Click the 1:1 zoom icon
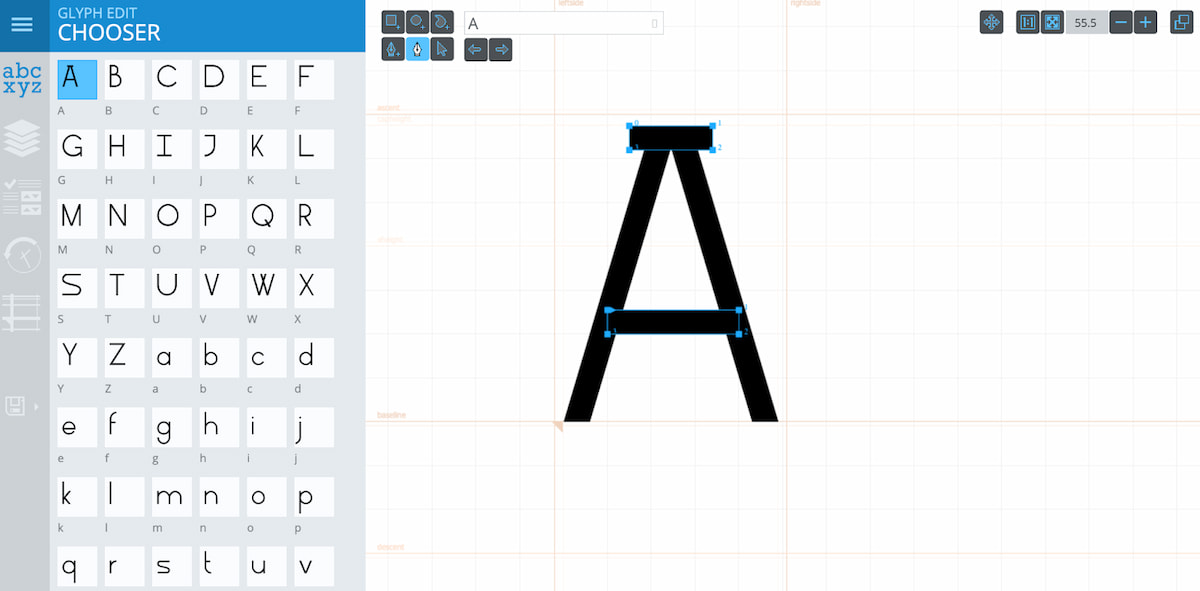The width and height of the screenshot is (1200, 591). coord(1030,22)
